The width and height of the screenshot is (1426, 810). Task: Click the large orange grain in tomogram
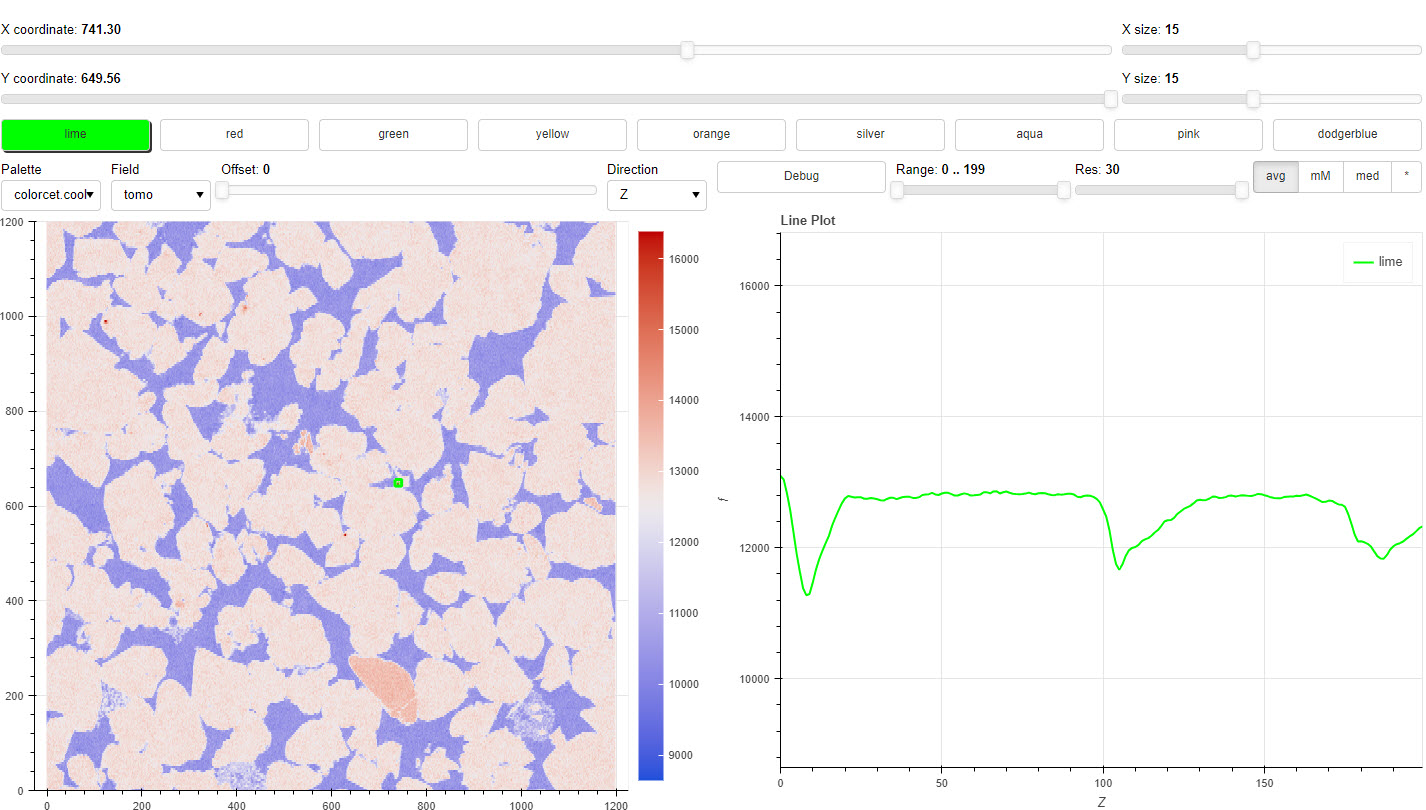pos(389,686)
